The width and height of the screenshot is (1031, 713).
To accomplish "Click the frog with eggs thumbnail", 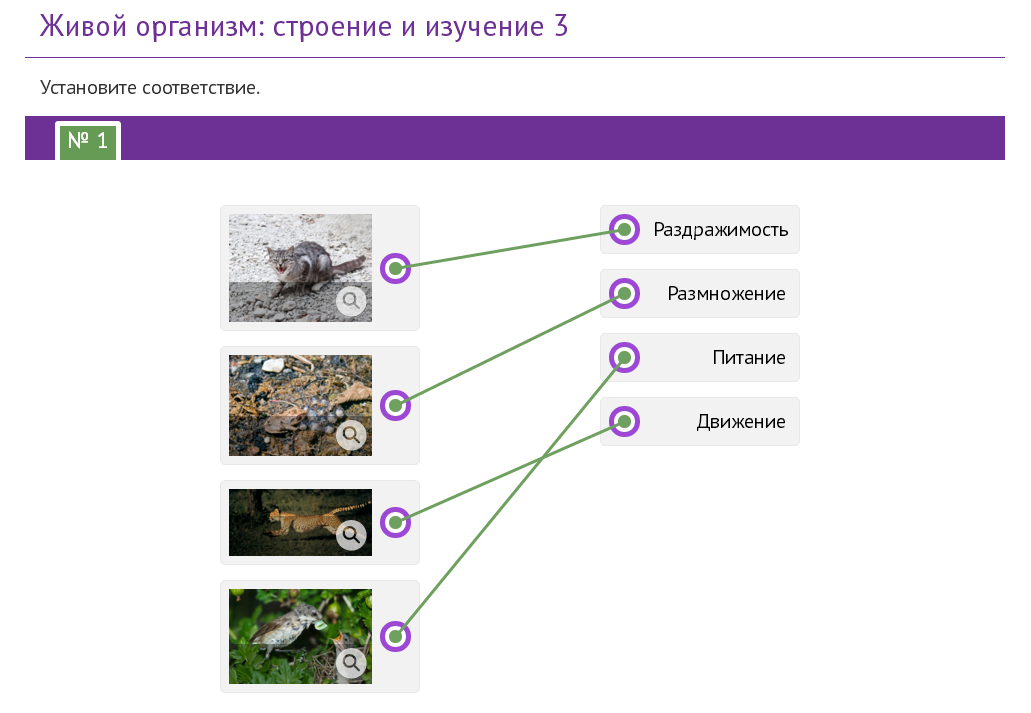I will (x=300, y=405).
